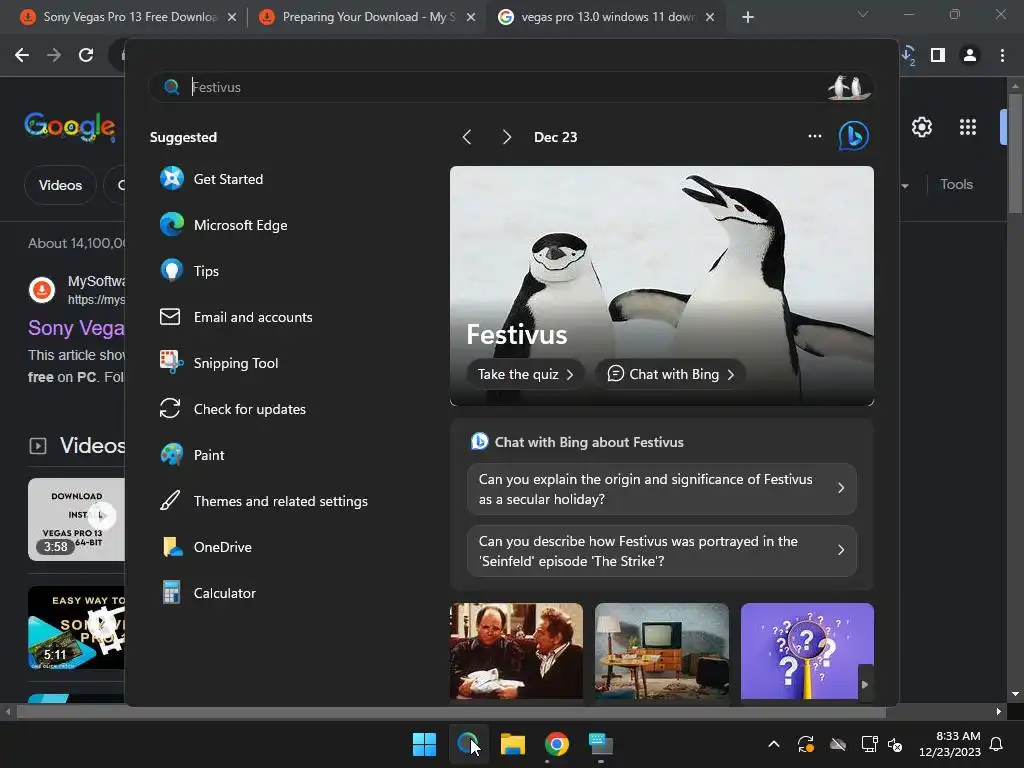
Task: Select Videos filter chip on Google
Action: tap(60, 185)
